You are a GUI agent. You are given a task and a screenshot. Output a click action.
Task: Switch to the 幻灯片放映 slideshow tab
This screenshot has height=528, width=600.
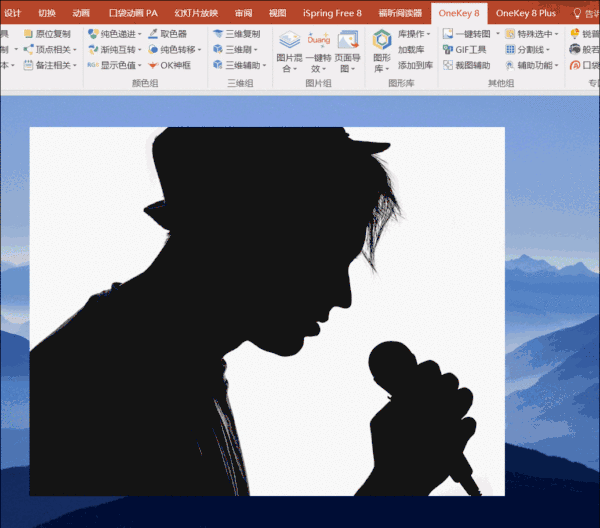coord(196,13)
